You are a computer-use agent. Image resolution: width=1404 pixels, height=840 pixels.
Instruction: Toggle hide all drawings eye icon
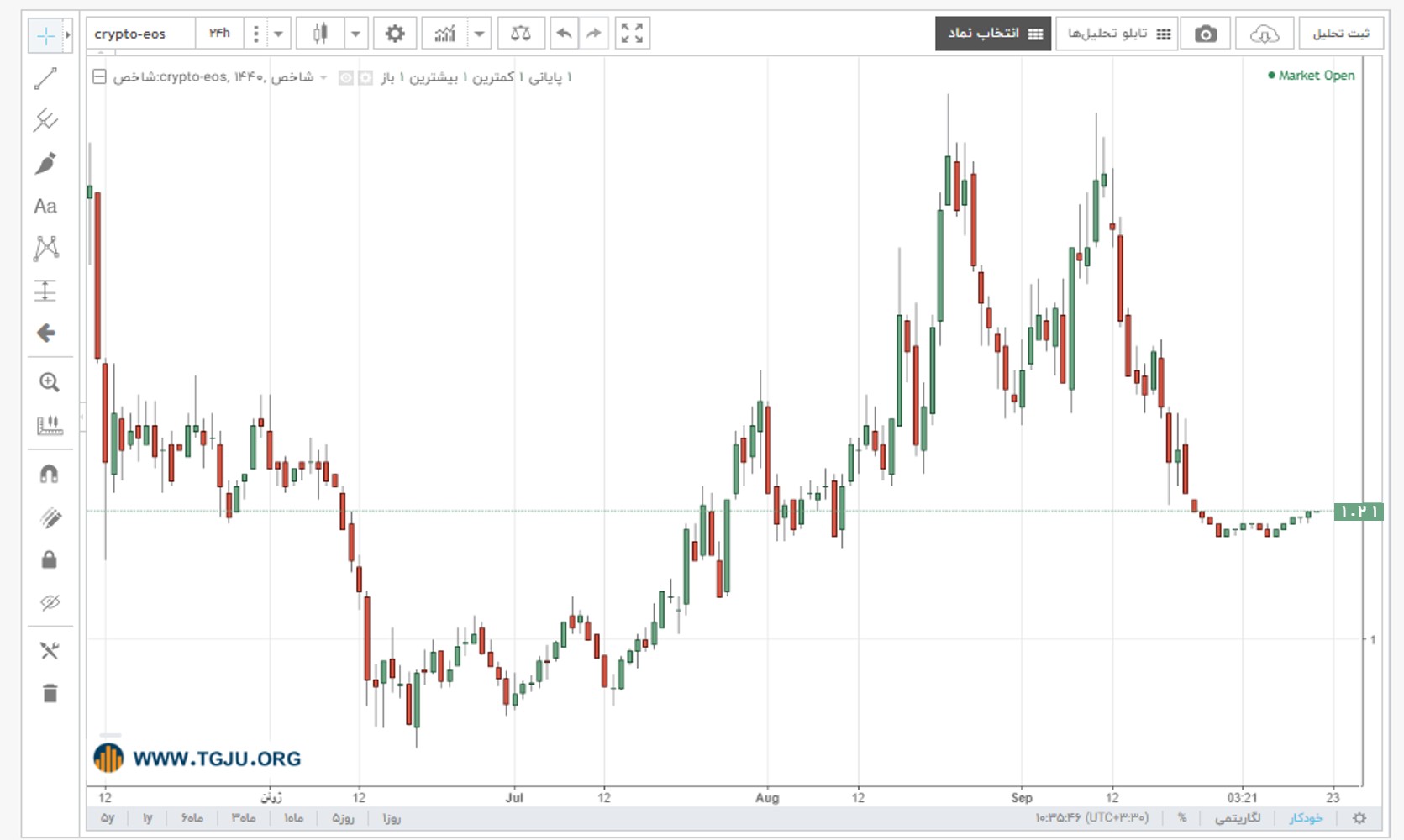point(50,602)
